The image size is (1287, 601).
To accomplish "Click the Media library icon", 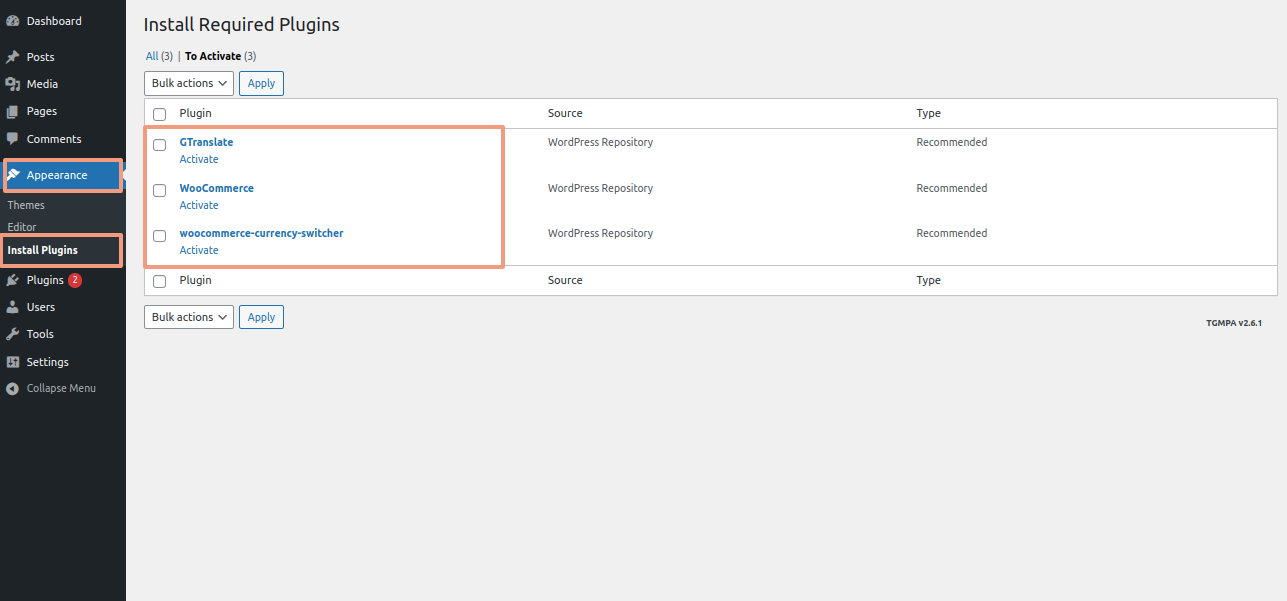I will 13,84.
